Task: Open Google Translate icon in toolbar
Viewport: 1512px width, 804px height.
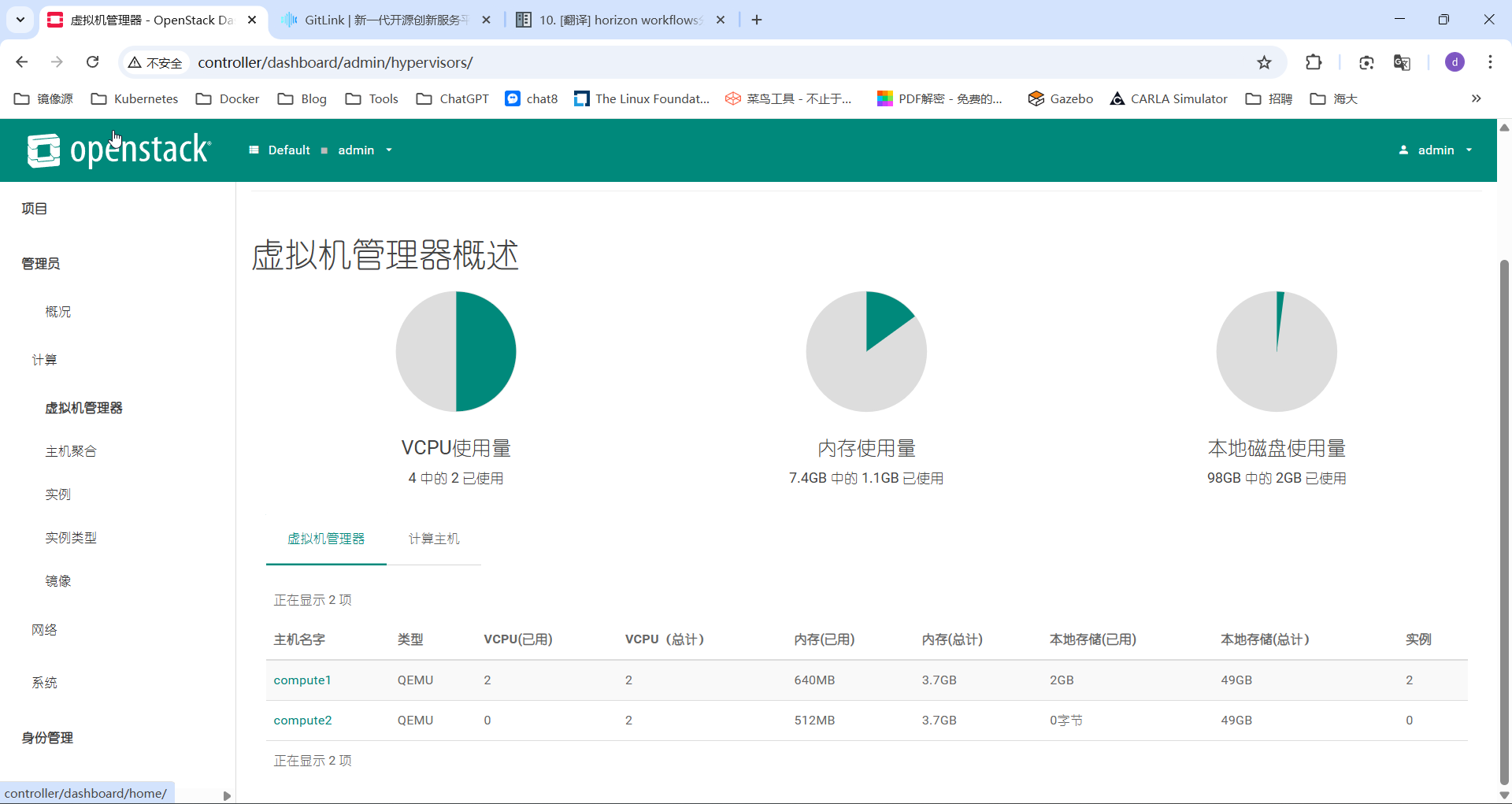Action: [x=1402, y=62]
